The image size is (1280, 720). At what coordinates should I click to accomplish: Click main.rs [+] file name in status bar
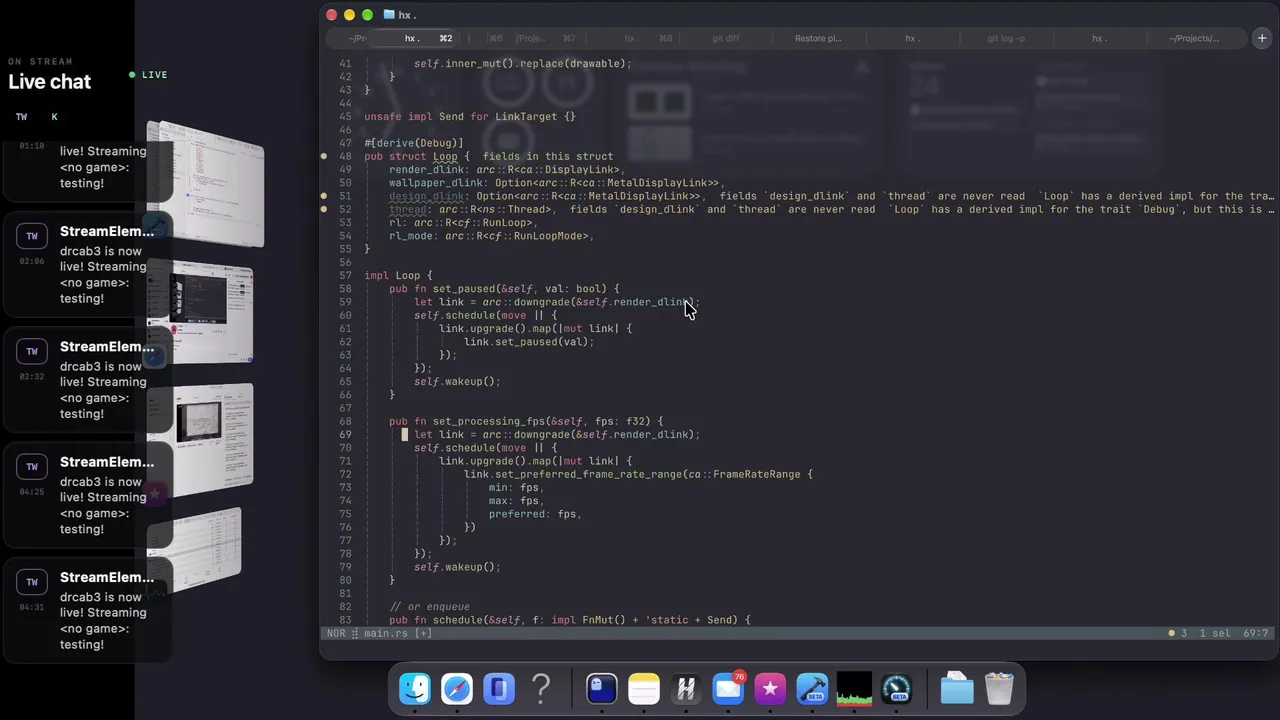(x=398, y=633)
